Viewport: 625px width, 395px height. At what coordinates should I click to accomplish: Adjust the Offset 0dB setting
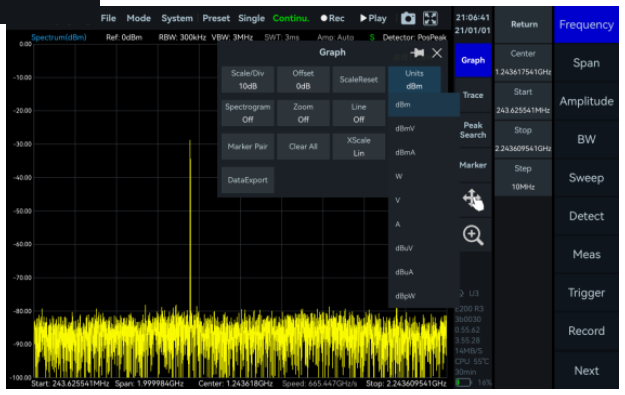(x=303, y=80)
